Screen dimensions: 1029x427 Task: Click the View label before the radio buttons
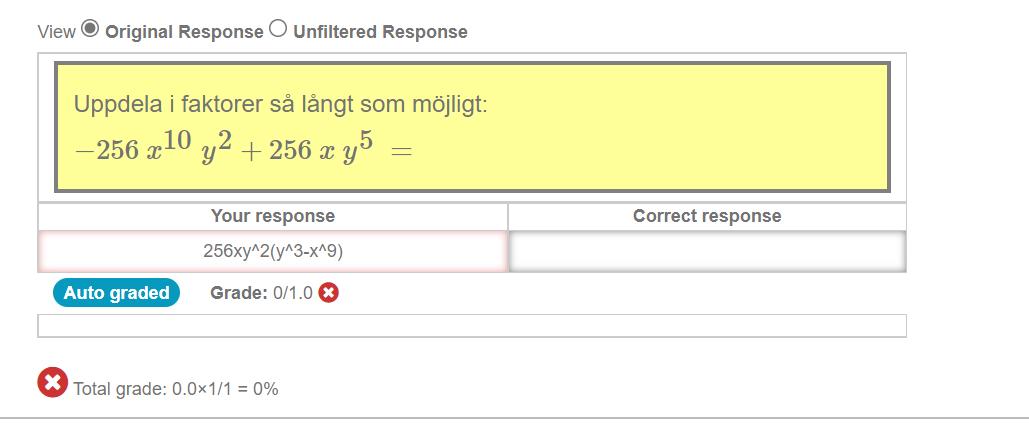pyautogui.click(x=56, y=32)
